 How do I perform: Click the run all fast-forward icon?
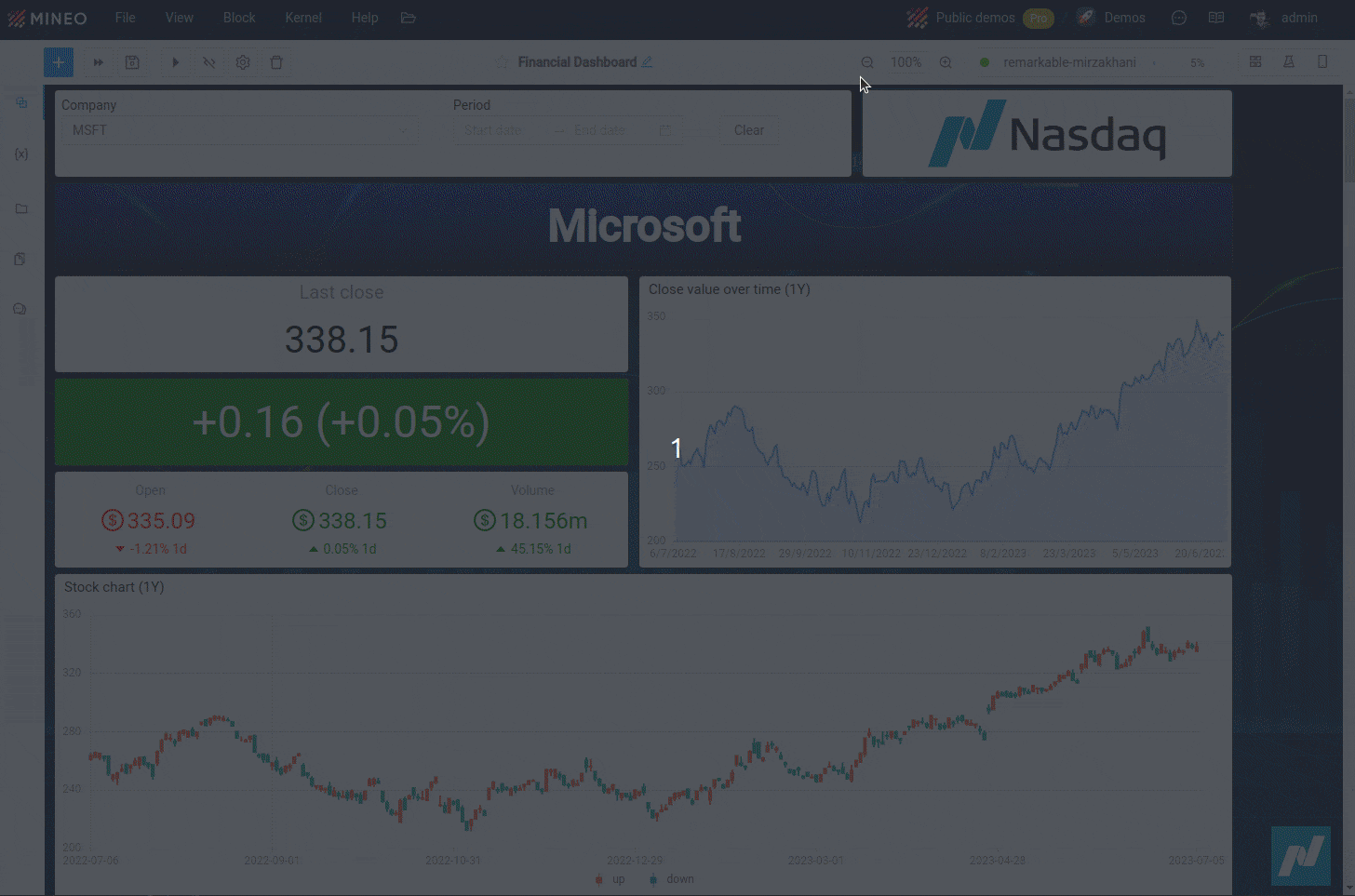click(98, 62)
